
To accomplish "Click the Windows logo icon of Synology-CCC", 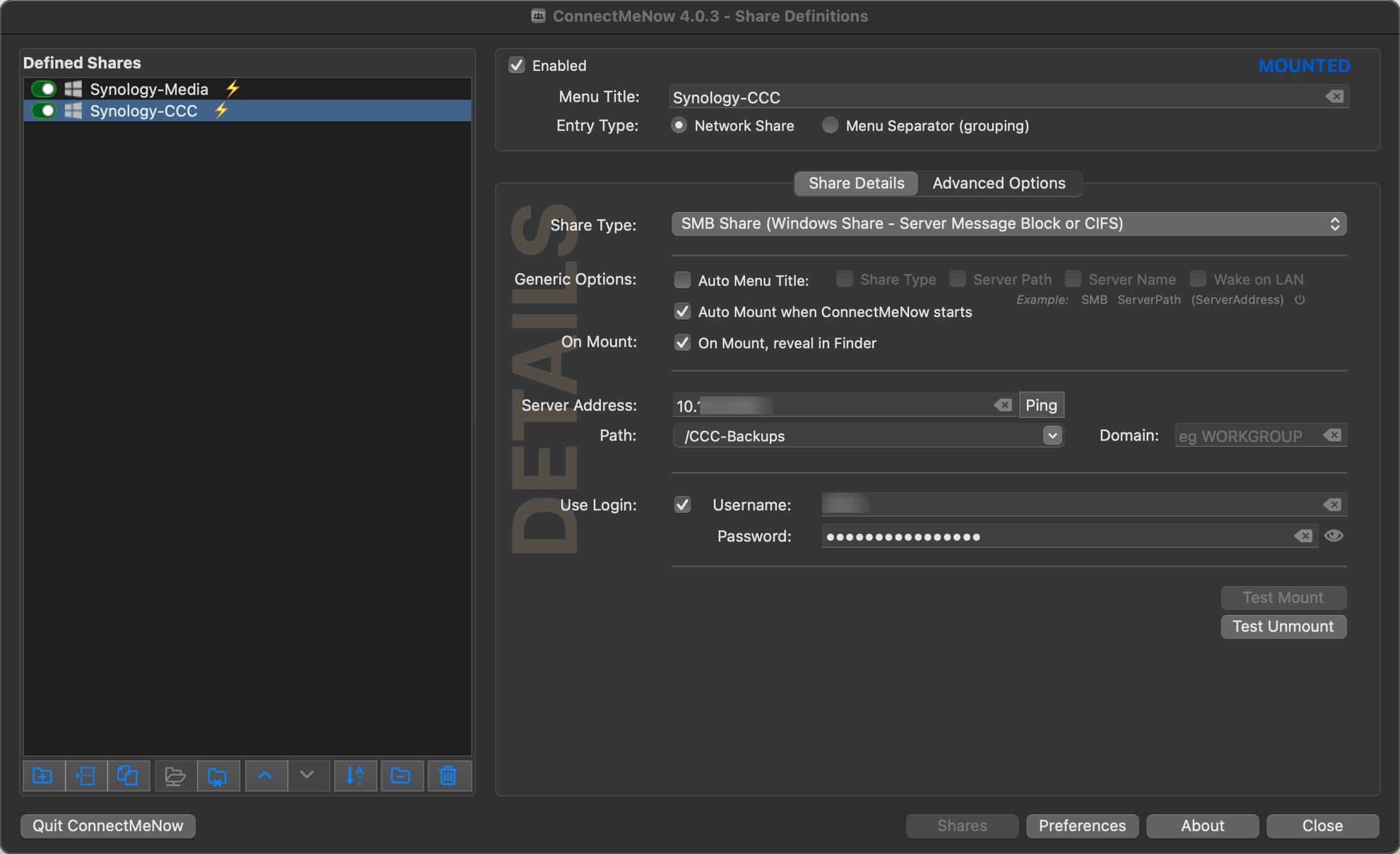I will point(73,111).
